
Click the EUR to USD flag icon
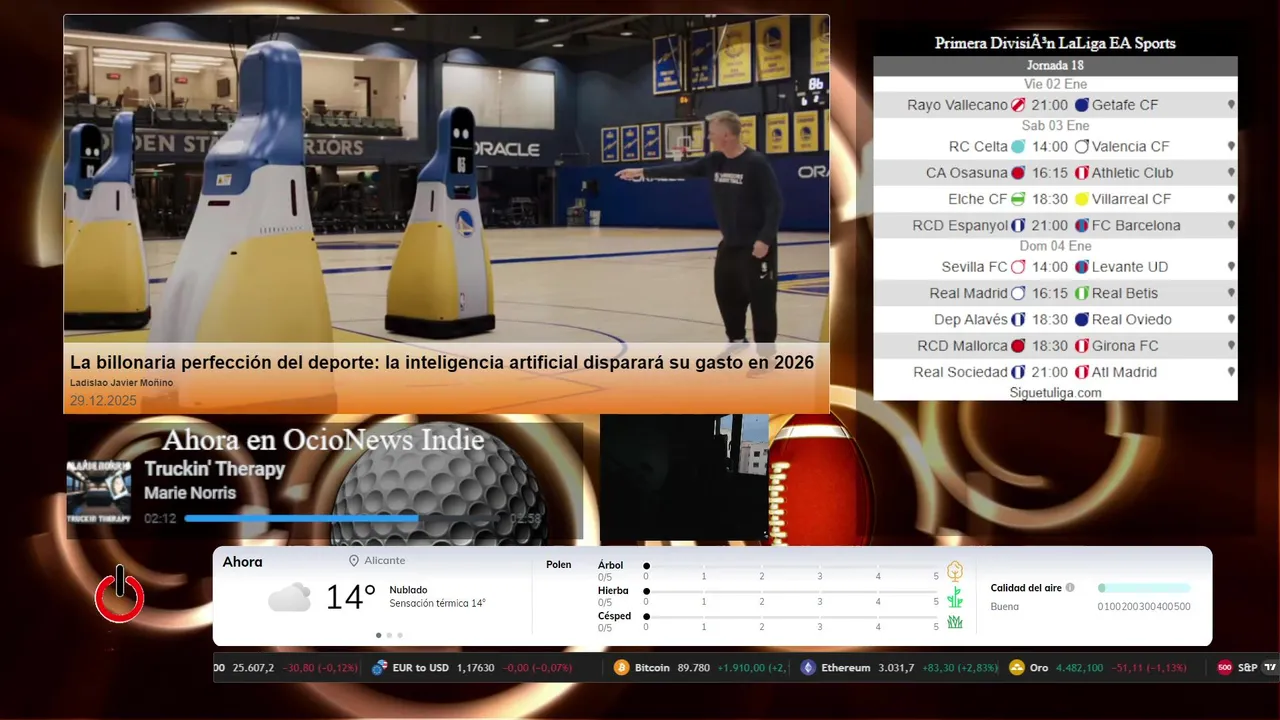pyautogui.click(x=379, y=667)
